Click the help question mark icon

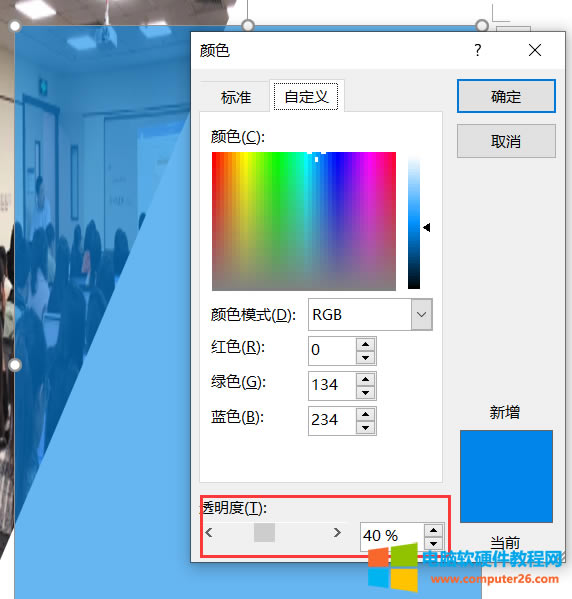(x=478, y=50)
